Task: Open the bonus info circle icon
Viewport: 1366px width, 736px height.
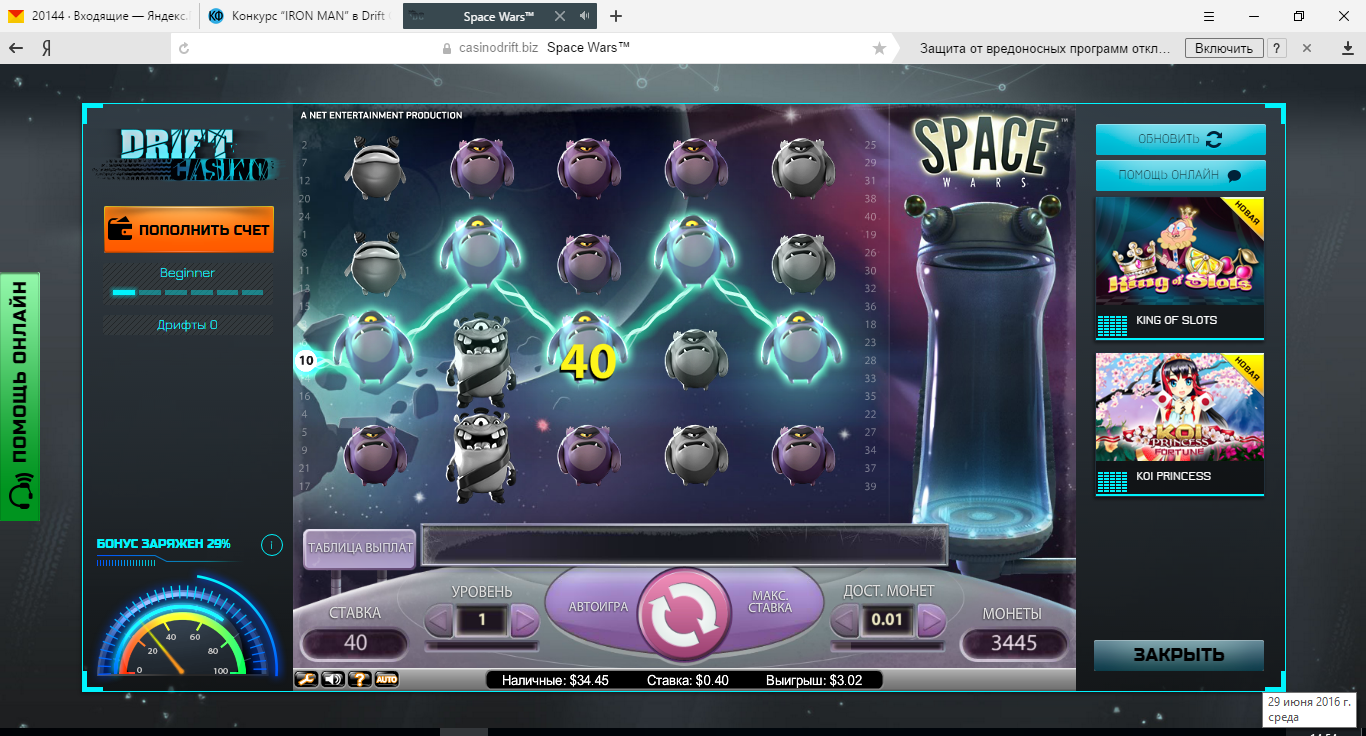Action: click(271, 545)
